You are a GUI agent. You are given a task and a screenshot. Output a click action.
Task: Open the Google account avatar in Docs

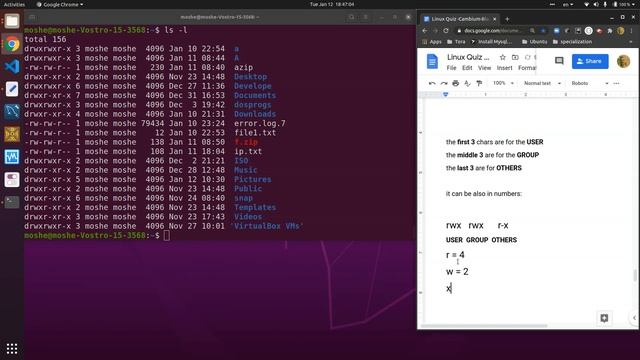click(x=623, y=61)
